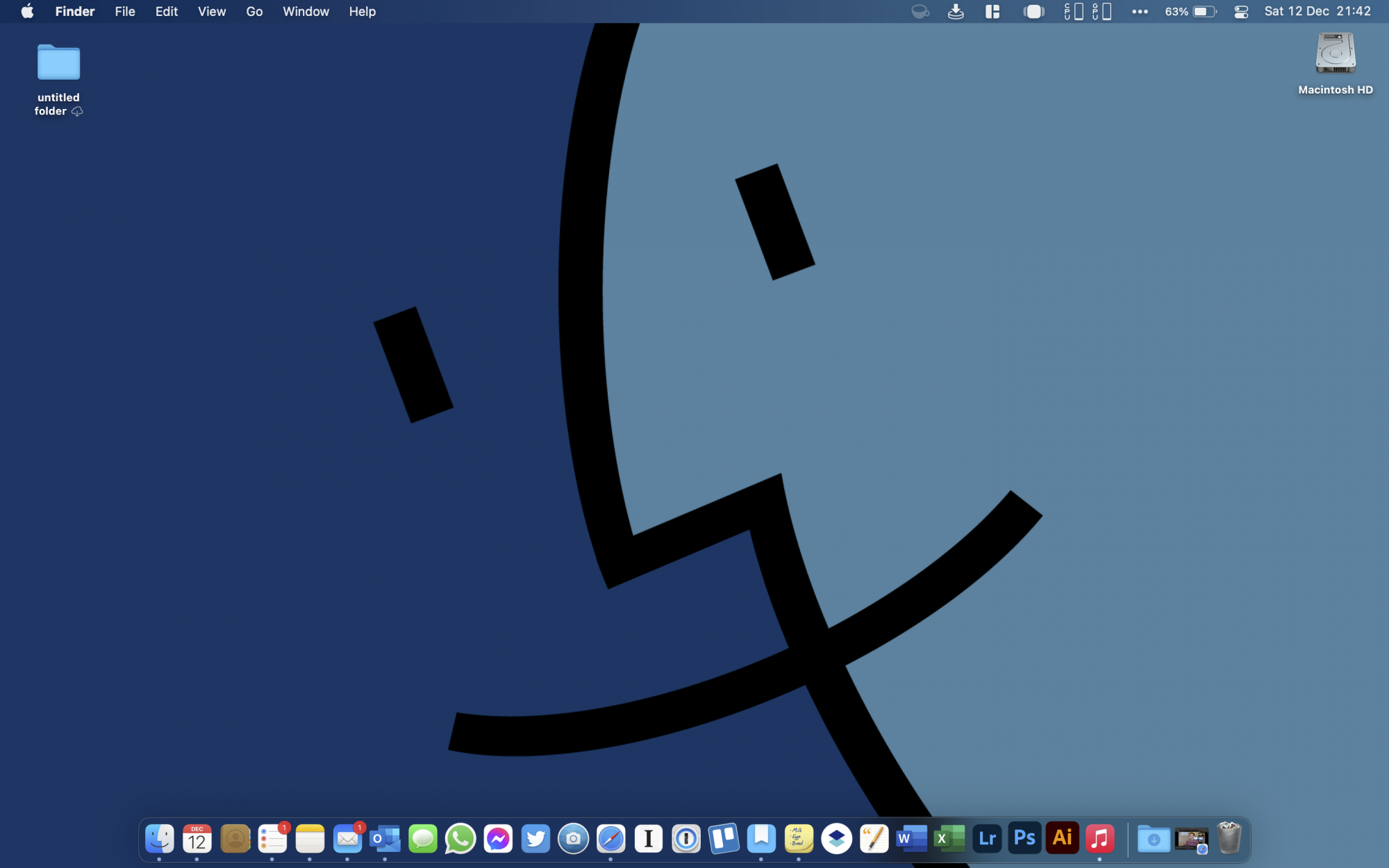Click the date and time display

pos(1317,12)
